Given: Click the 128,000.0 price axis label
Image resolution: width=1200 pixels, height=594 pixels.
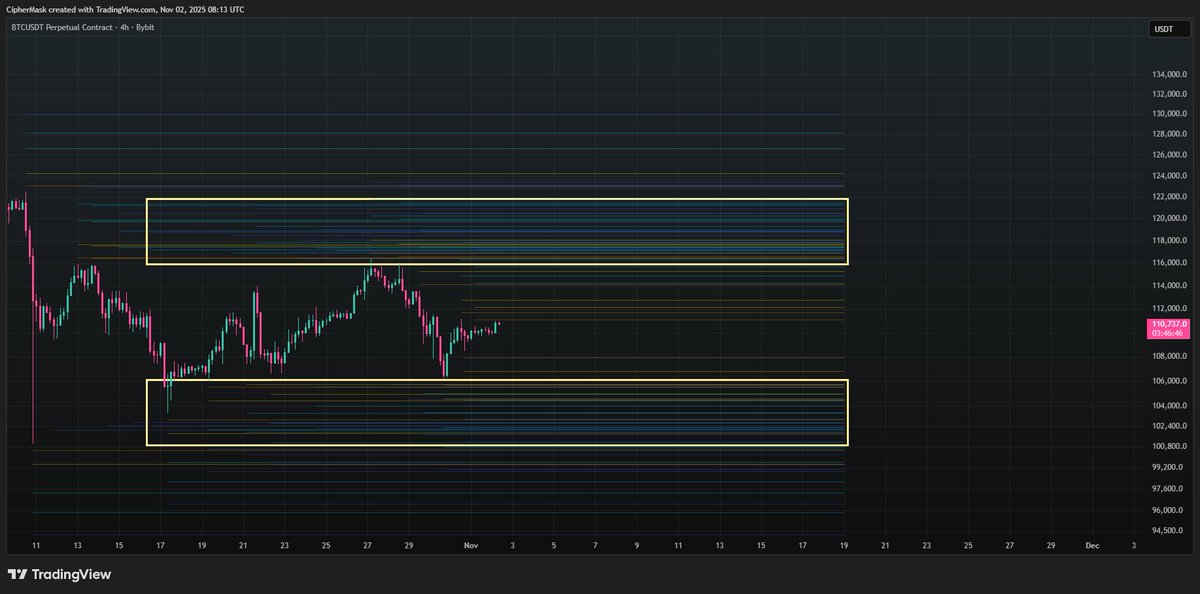Looking at the screenshot, I should click(x=1170, y=134).
